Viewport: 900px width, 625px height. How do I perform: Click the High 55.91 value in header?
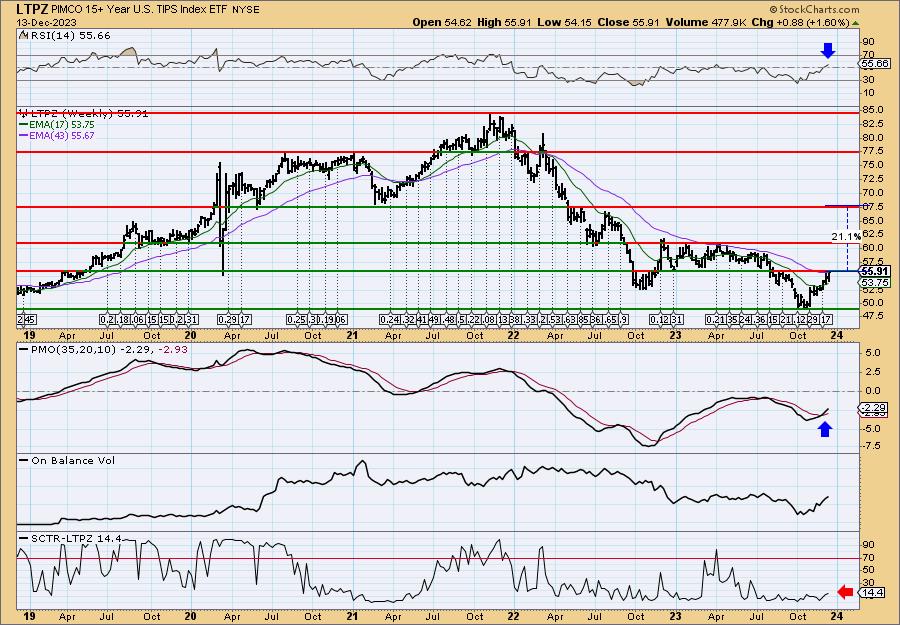tap(505, 22)
